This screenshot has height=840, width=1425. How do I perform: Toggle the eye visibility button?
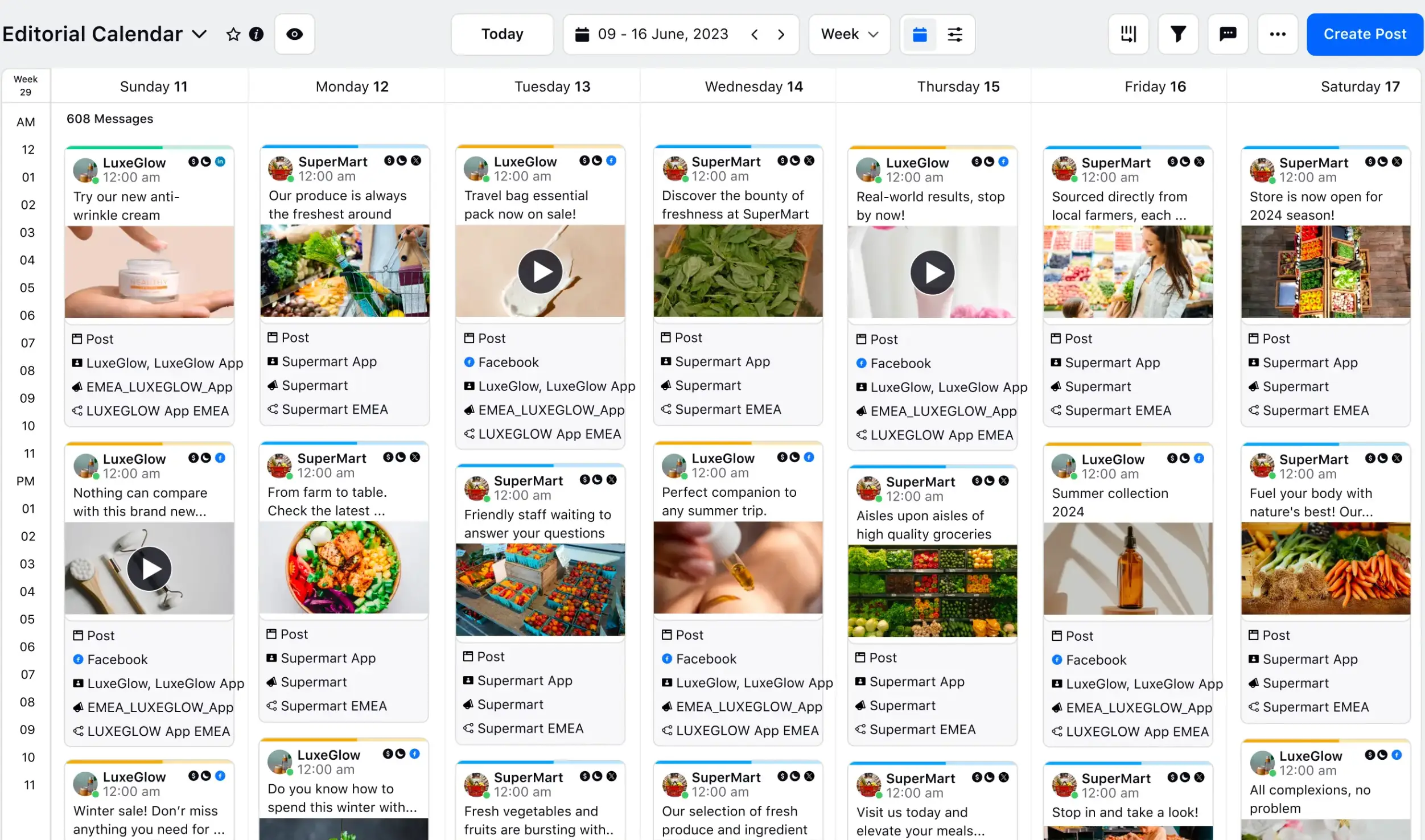point(294,34)
